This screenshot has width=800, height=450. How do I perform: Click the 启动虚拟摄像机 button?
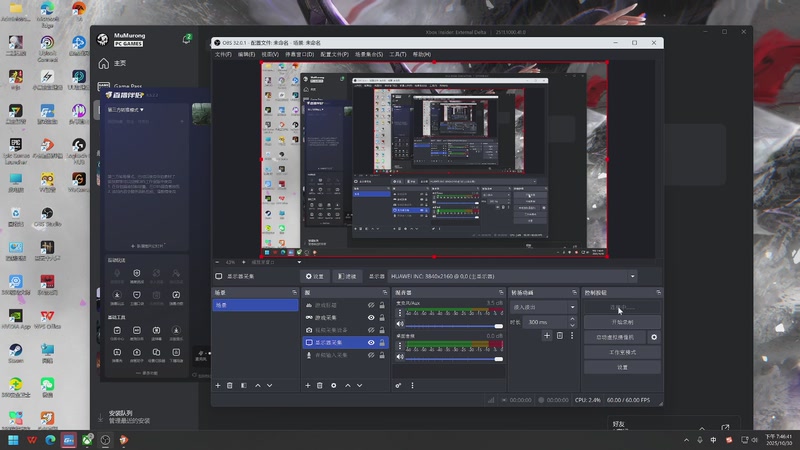pyautogui.click(x=615, y=337)
